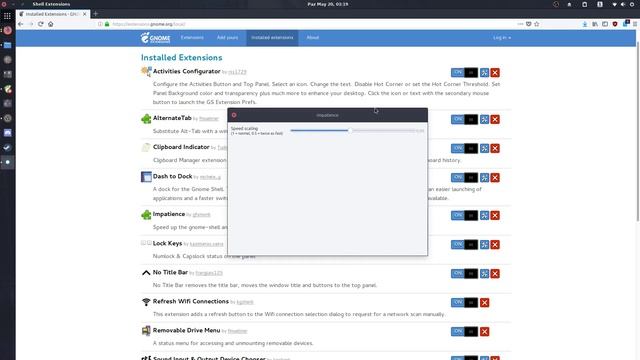Toggle No Title Bar on/off switch

pos(464,273)
